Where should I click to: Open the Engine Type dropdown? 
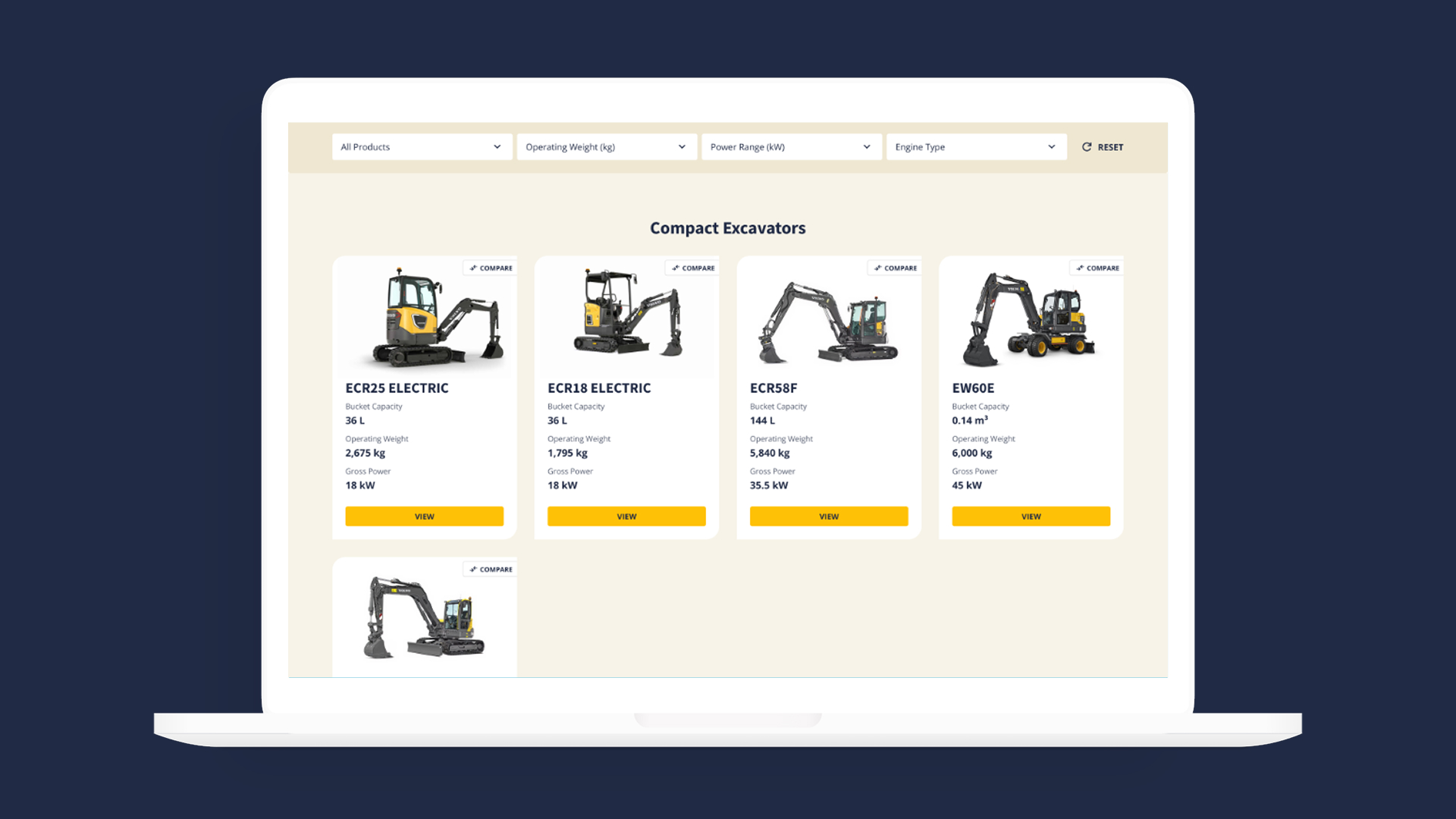click(x=977, y=147)
